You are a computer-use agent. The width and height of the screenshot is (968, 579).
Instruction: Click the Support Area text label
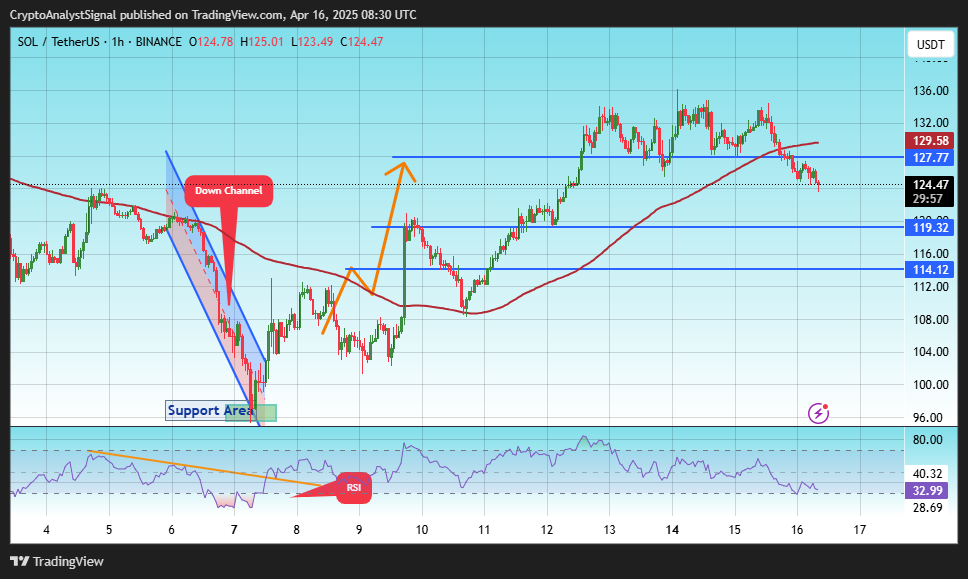(x=210, y=410)
